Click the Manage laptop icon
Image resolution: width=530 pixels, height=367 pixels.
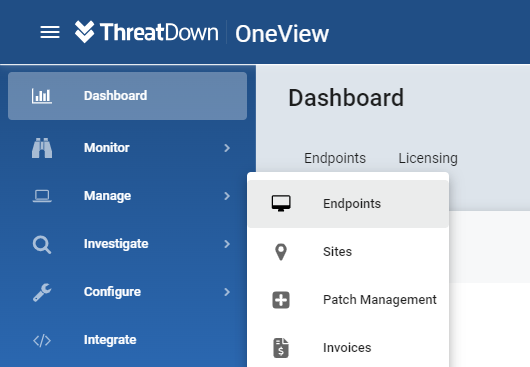[x=42, y=196]
